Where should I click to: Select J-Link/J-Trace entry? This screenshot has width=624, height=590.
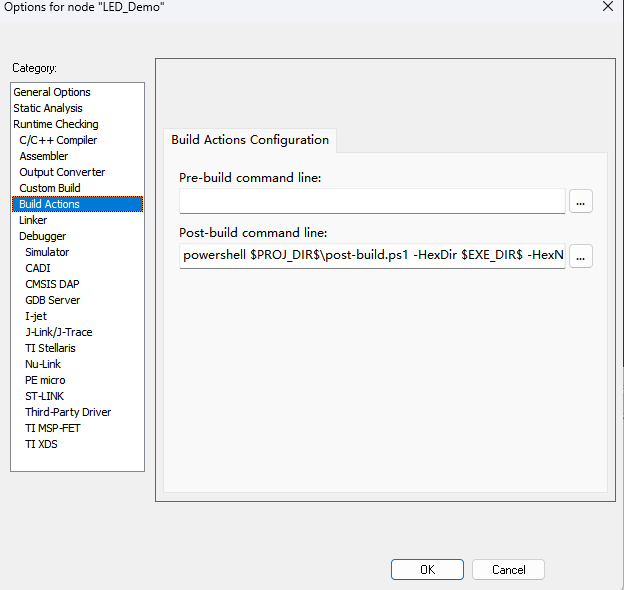click(59, 332)
